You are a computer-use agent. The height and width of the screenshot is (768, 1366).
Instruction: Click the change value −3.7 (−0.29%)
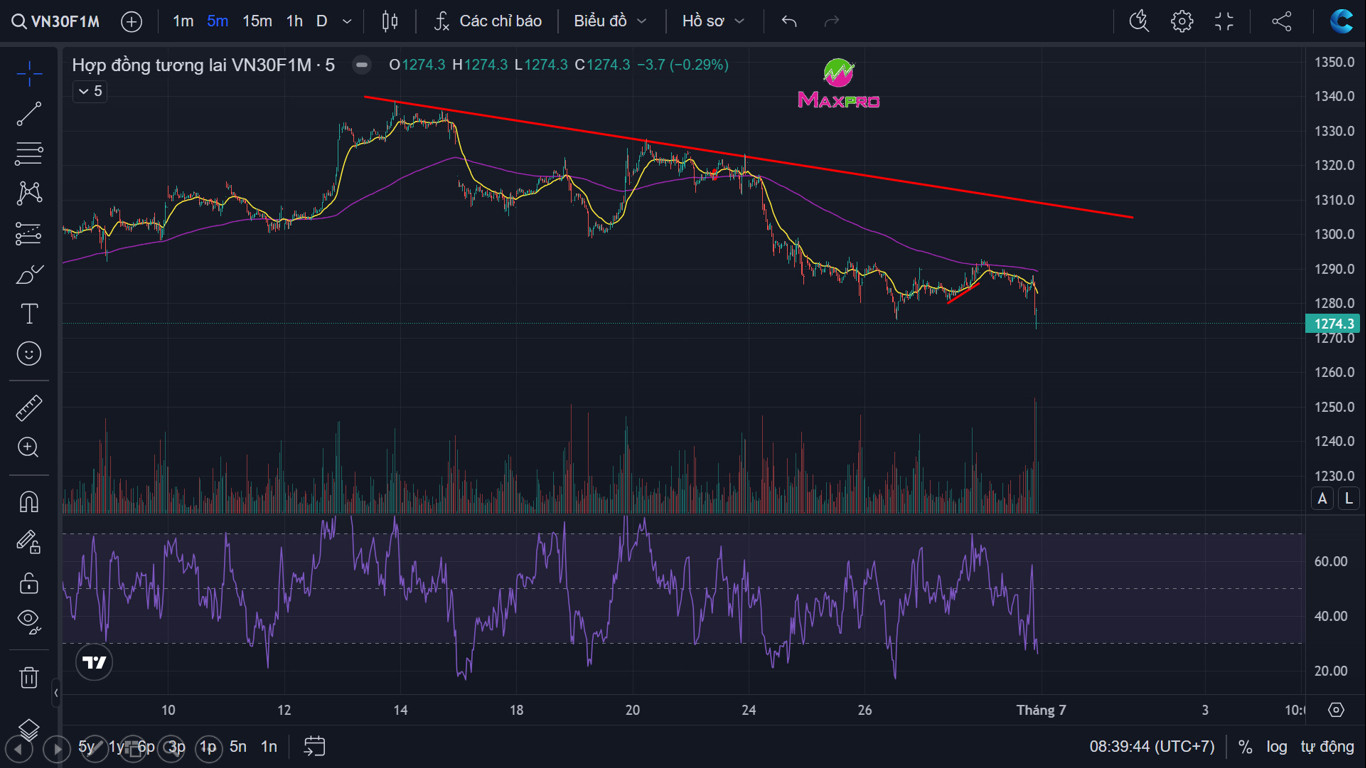click(x=684, y=65)
